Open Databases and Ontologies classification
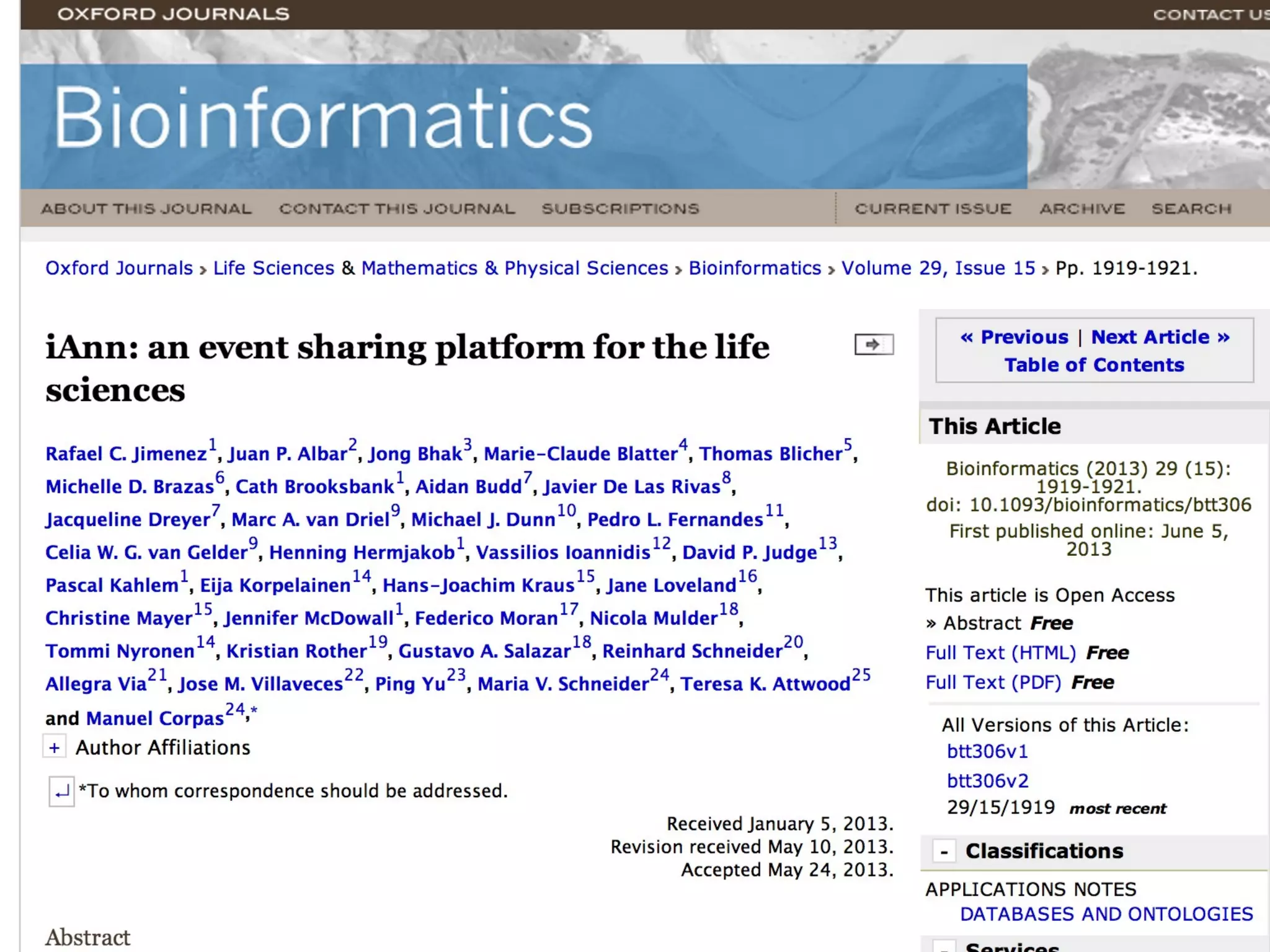This screenshot has height=952, width=1270. (x=1106, y=914)
